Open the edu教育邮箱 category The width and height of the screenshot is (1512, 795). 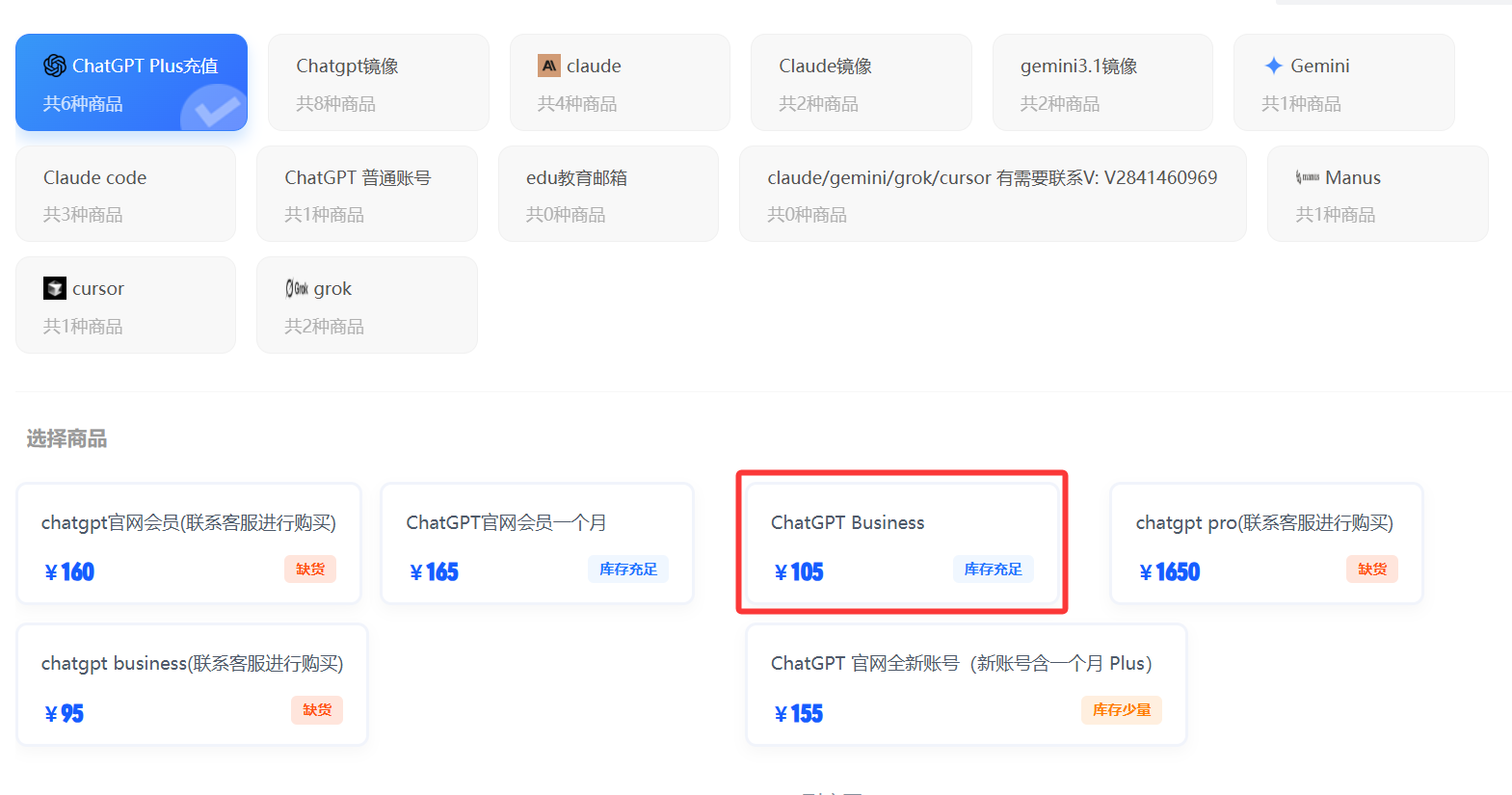(x=608, y=194)
